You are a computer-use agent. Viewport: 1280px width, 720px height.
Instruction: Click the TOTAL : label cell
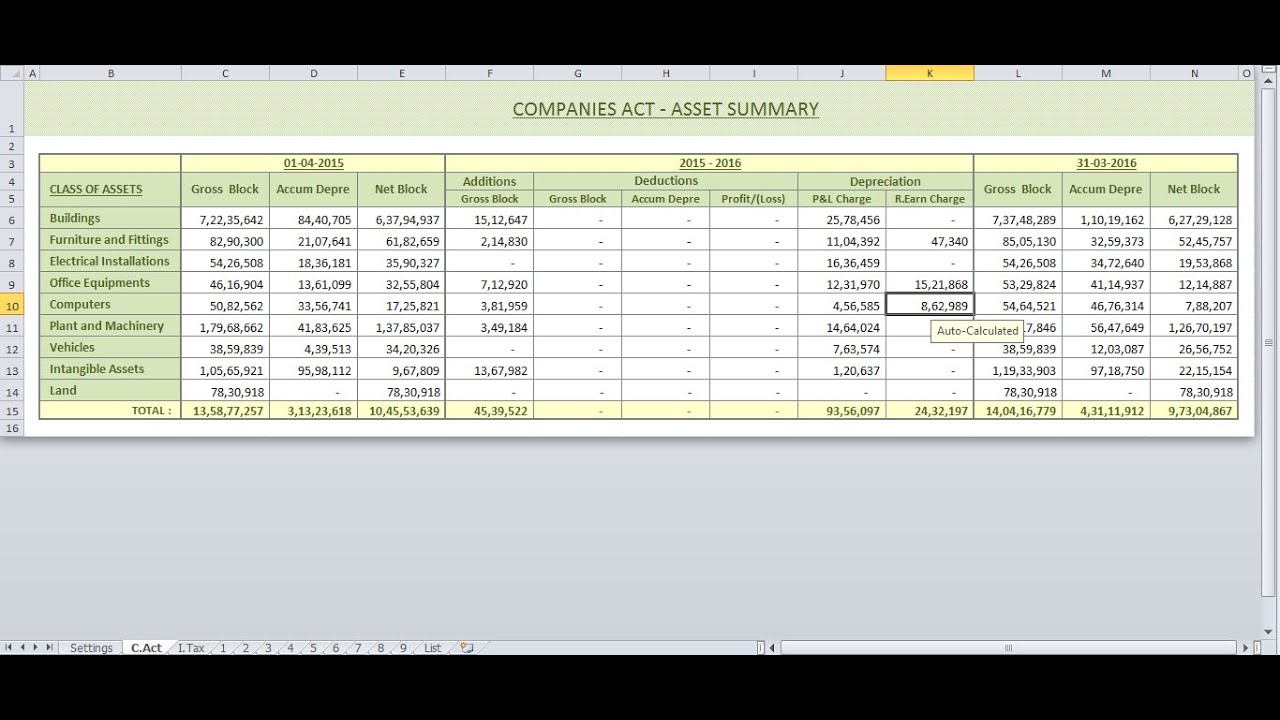pyautogui.click(x=110, y=411)
